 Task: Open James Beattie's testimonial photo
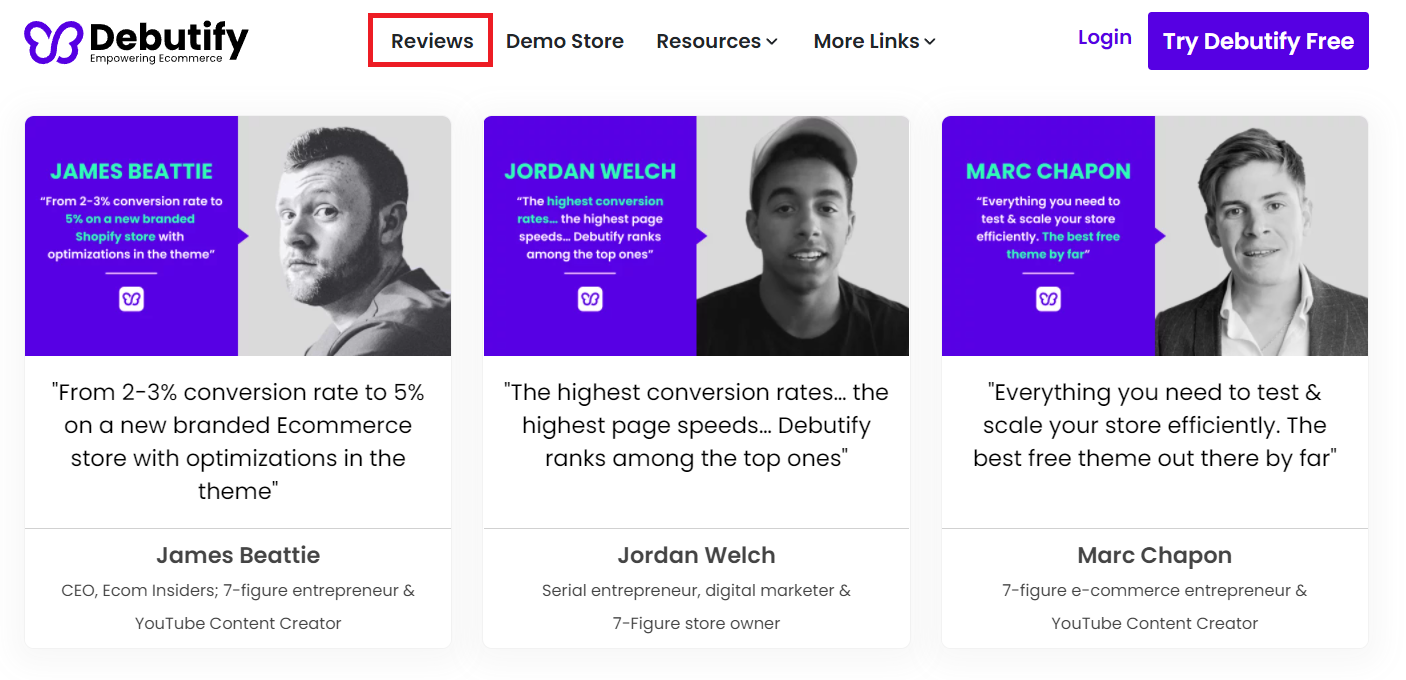point(344,236)
